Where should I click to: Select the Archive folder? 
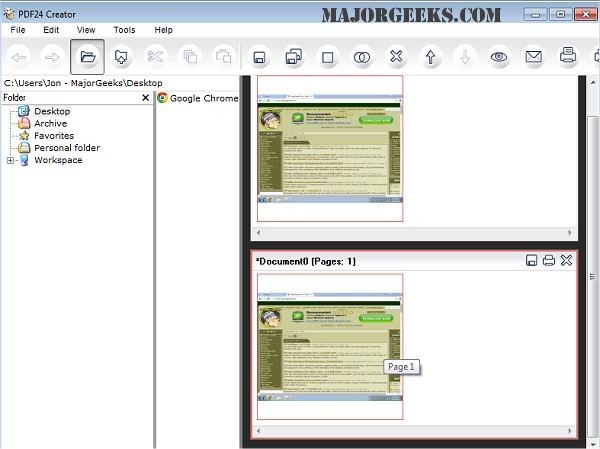50,123
